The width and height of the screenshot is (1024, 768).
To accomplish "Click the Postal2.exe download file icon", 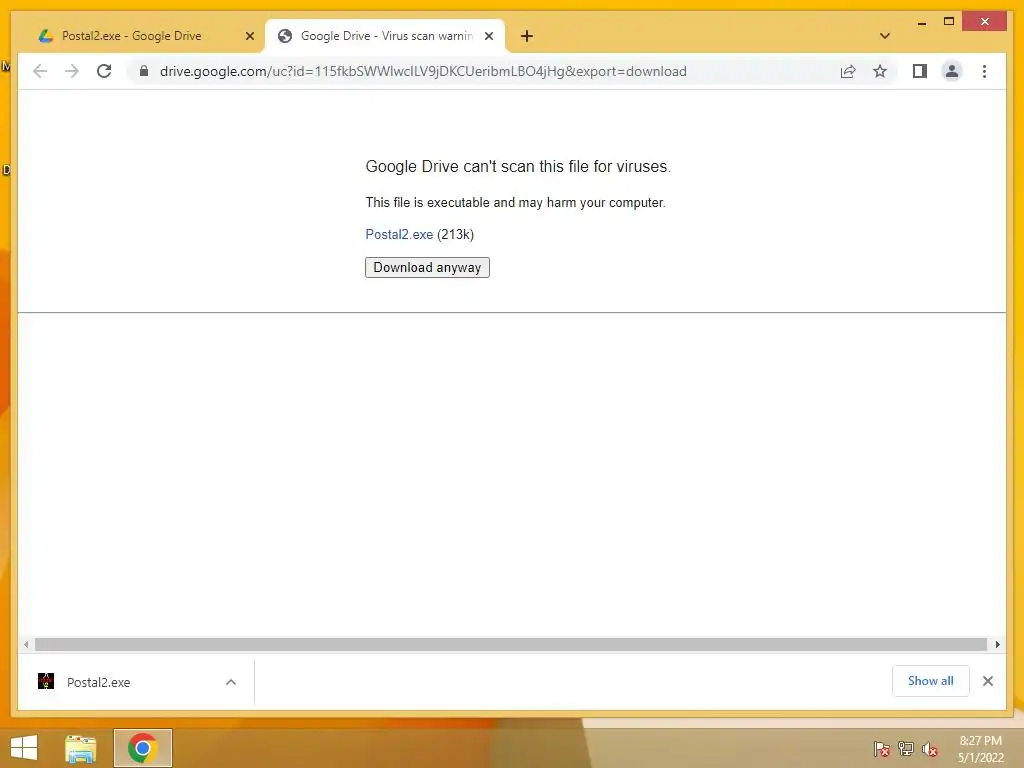I will [46, 682].
